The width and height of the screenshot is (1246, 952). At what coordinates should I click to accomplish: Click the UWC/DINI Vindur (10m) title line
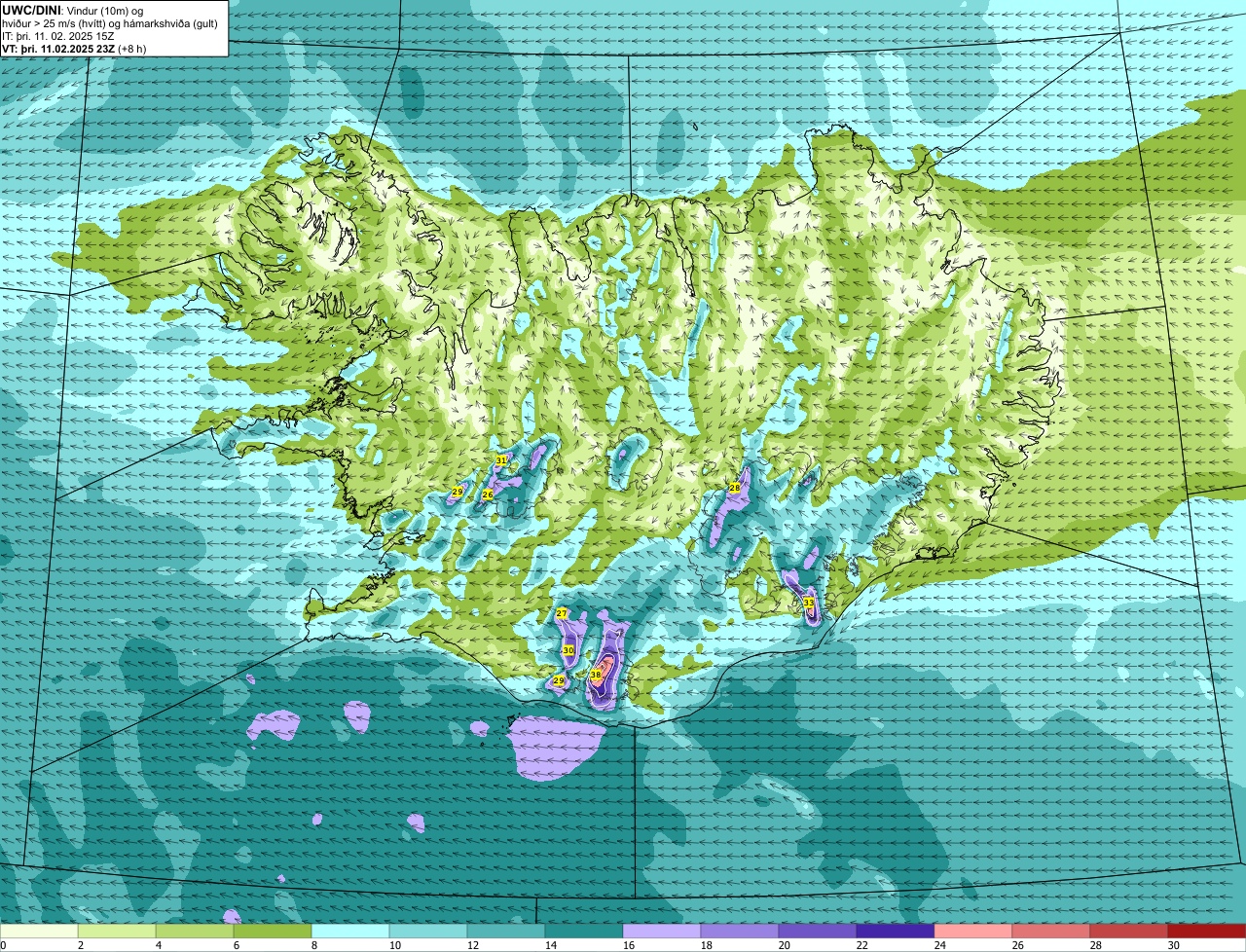[73, 10]
